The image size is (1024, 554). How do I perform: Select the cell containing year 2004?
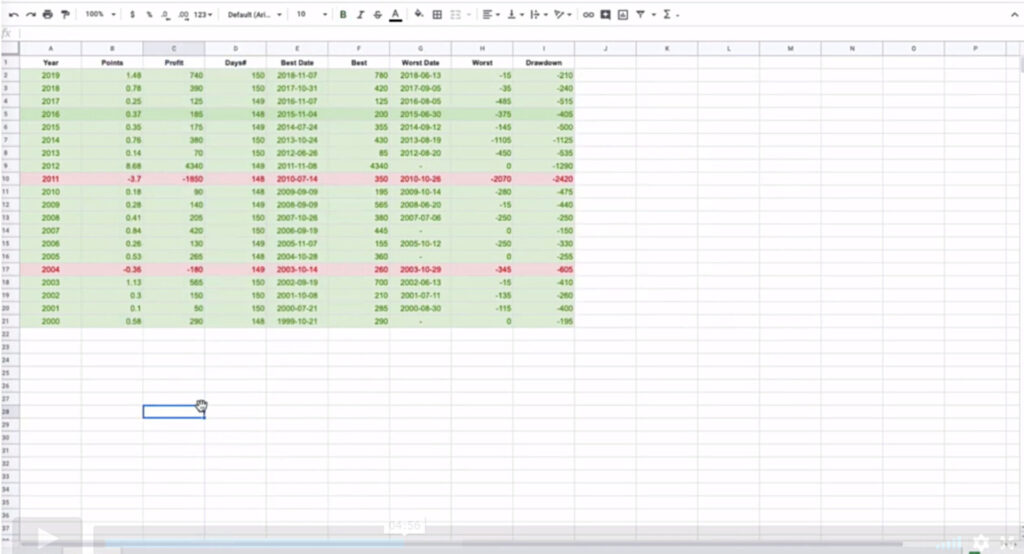click(x=50, y=269)
